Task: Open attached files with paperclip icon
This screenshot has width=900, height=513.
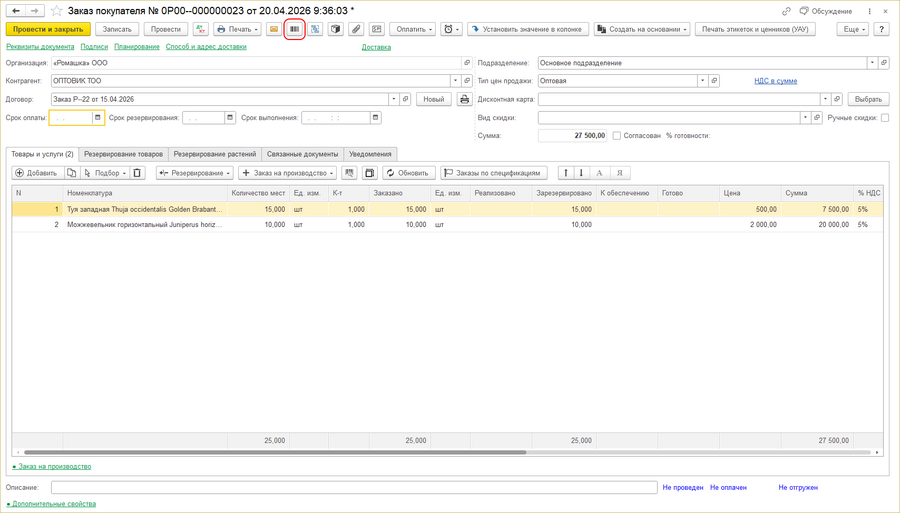Action: point(356,29)
